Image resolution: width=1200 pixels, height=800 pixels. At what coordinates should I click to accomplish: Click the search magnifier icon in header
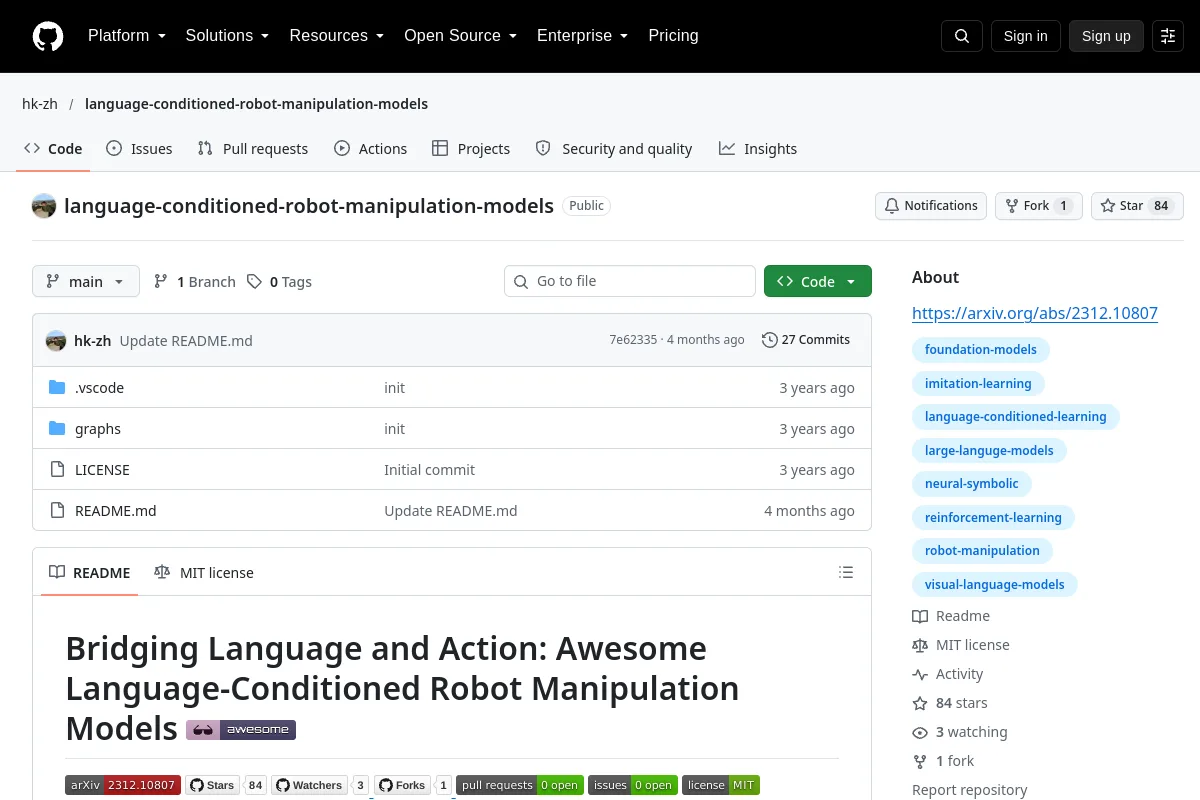[962, 36]
